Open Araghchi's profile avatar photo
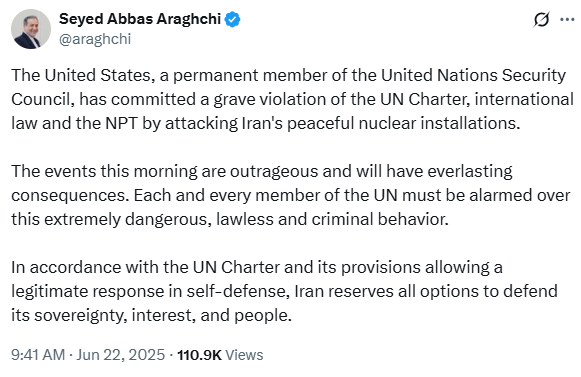The image size is (581, 377). point(31,29)
